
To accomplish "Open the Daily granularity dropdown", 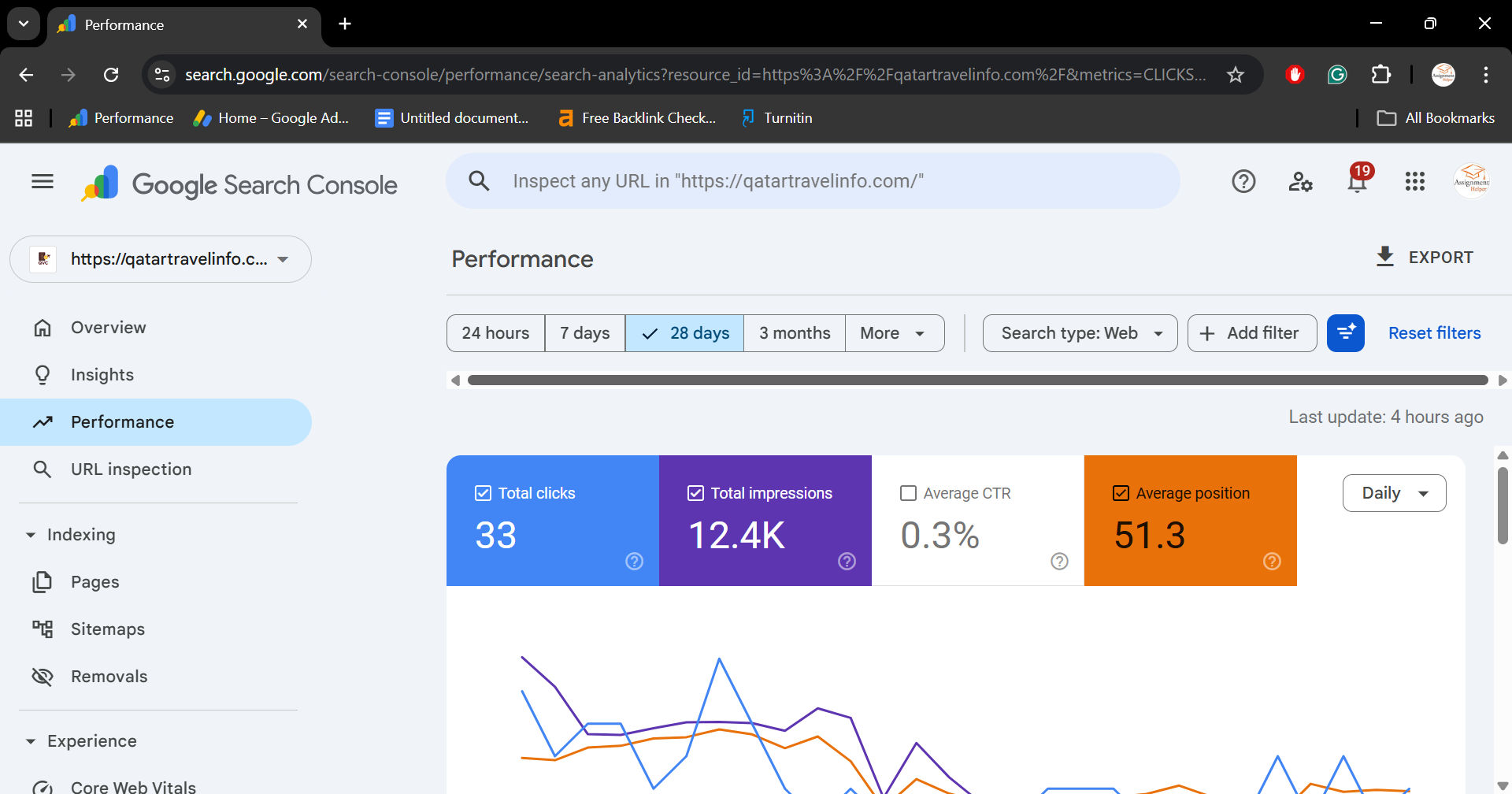I will tap(1394, 493).
